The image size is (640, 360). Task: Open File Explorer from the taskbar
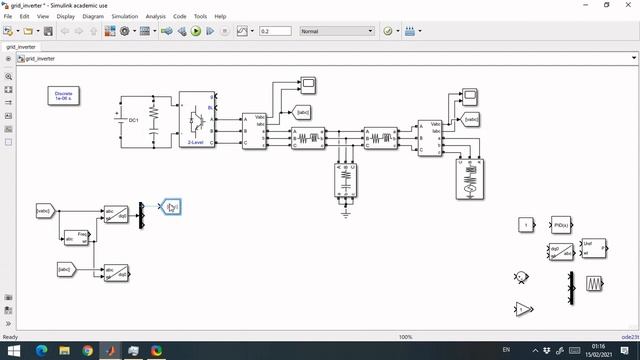(64, 351)
